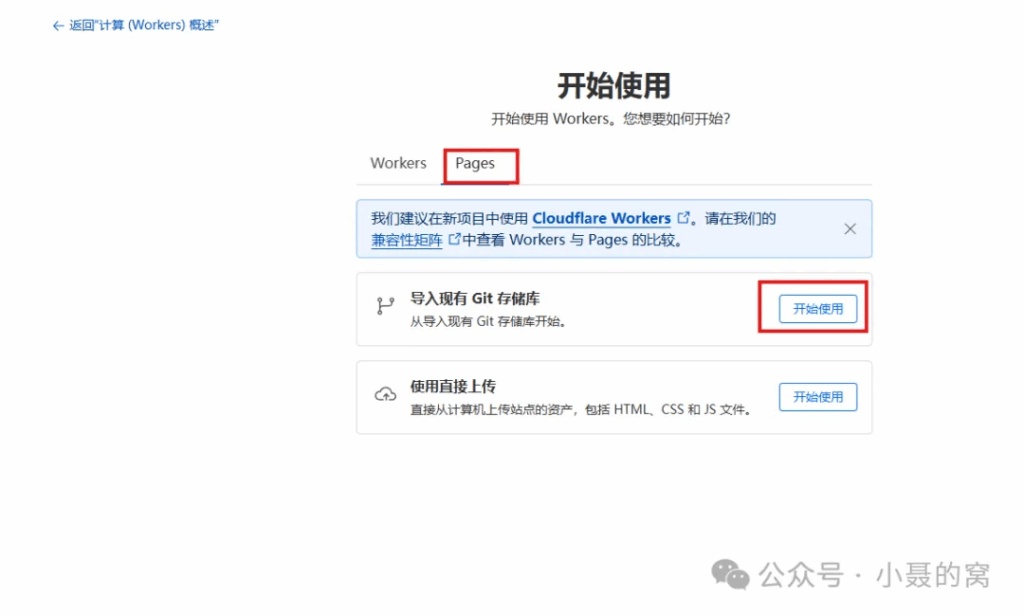Click the 导入现有 Git 存储库 heading
This screenshot has height=616, width=1024.
point(475,299)
